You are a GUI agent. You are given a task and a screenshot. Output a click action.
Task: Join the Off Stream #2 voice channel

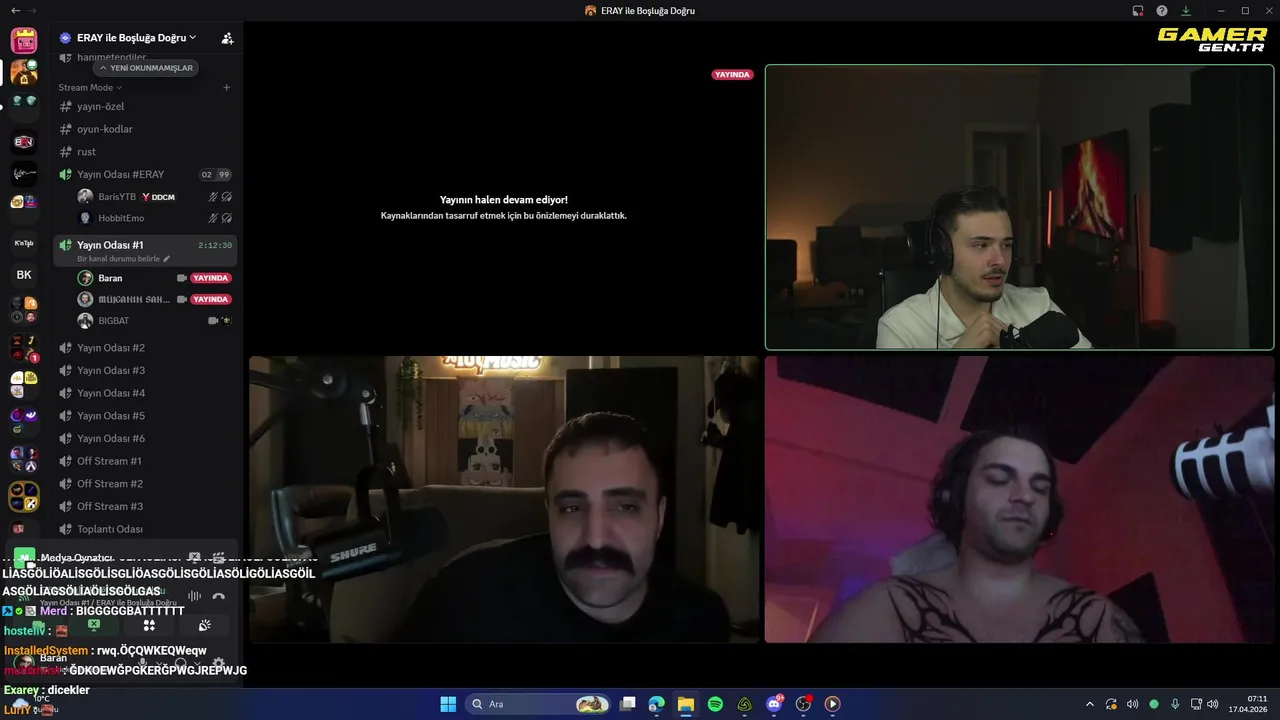(x=145, y=484)
